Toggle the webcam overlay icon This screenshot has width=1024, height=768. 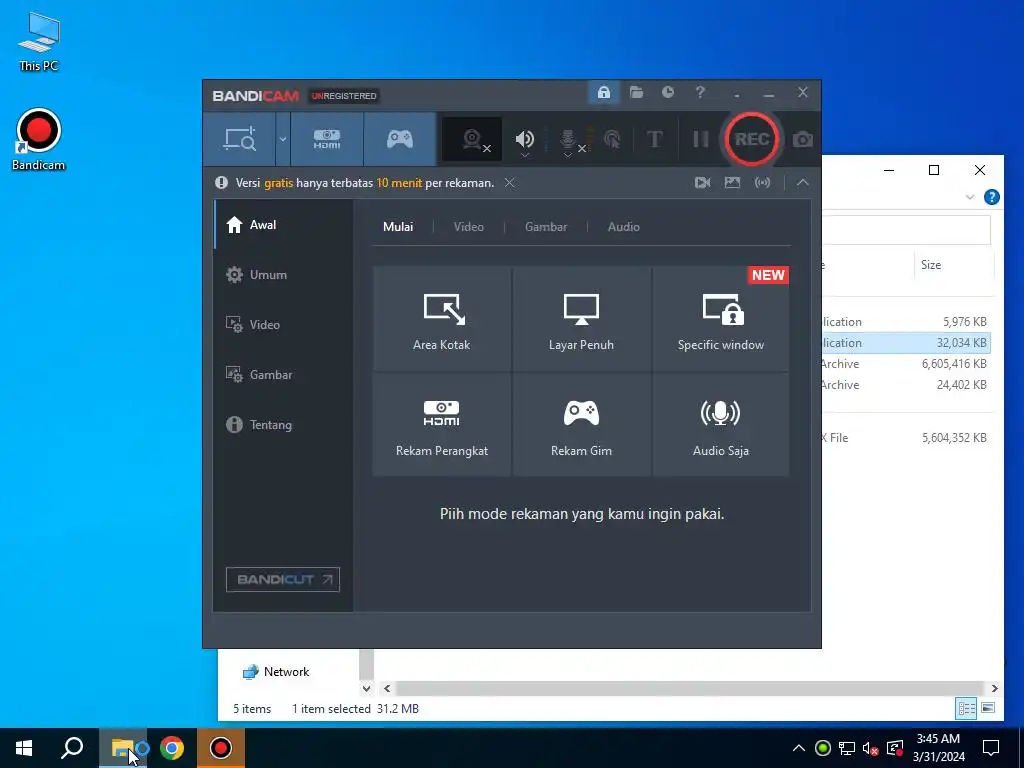(472, 139)
